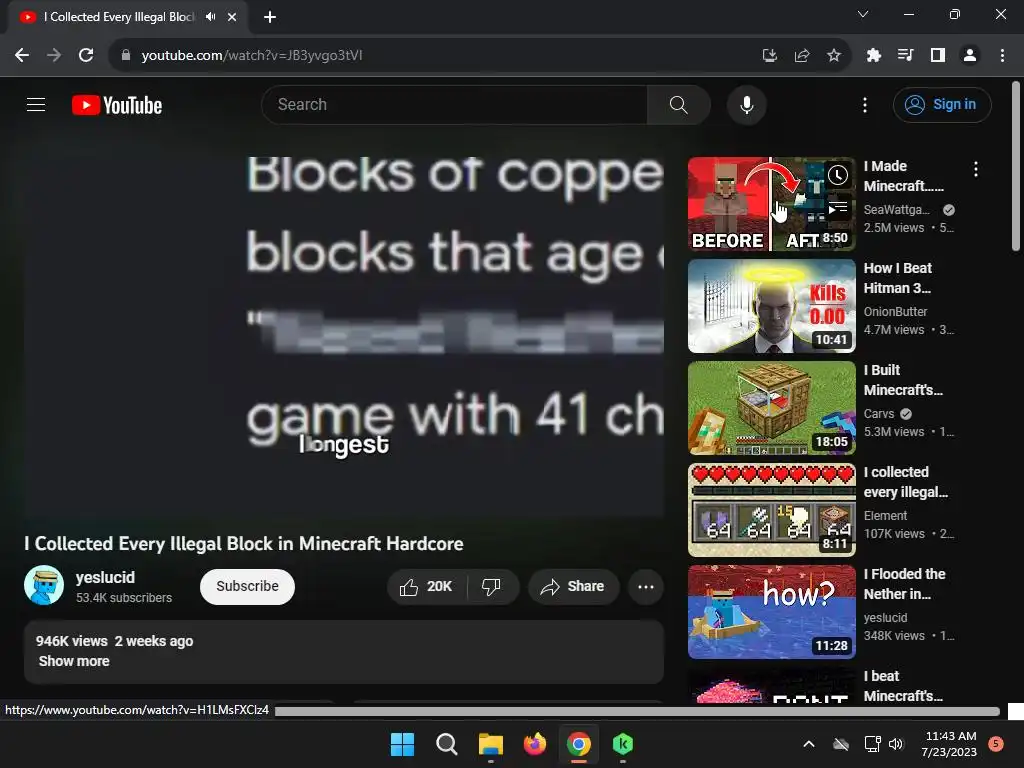Open How I Beat Hitman 3 thumbnail
The image size is (1024, 768).
(771, 306)
